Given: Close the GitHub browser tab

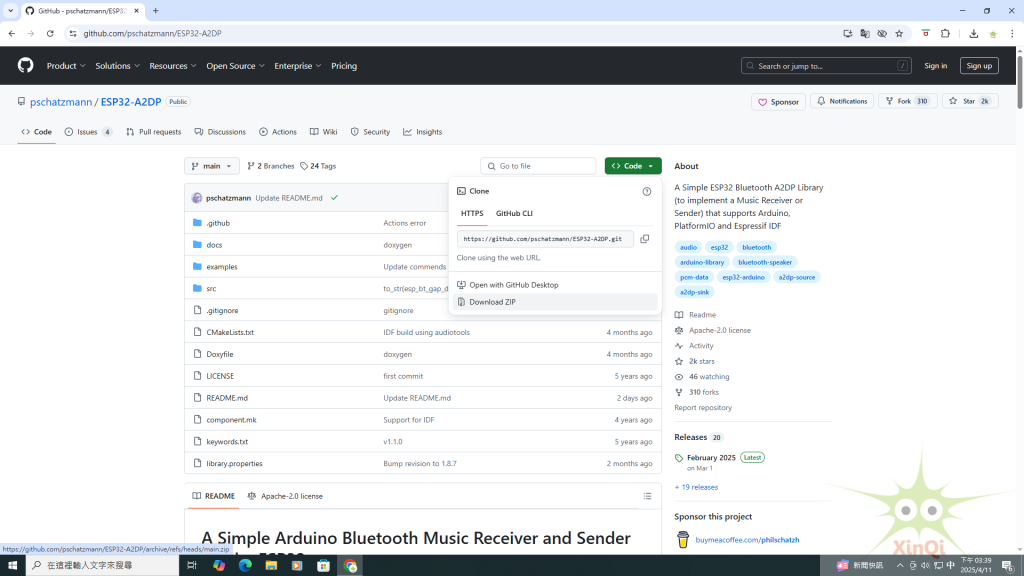Looking at the screenshot, I should point(136,10).
